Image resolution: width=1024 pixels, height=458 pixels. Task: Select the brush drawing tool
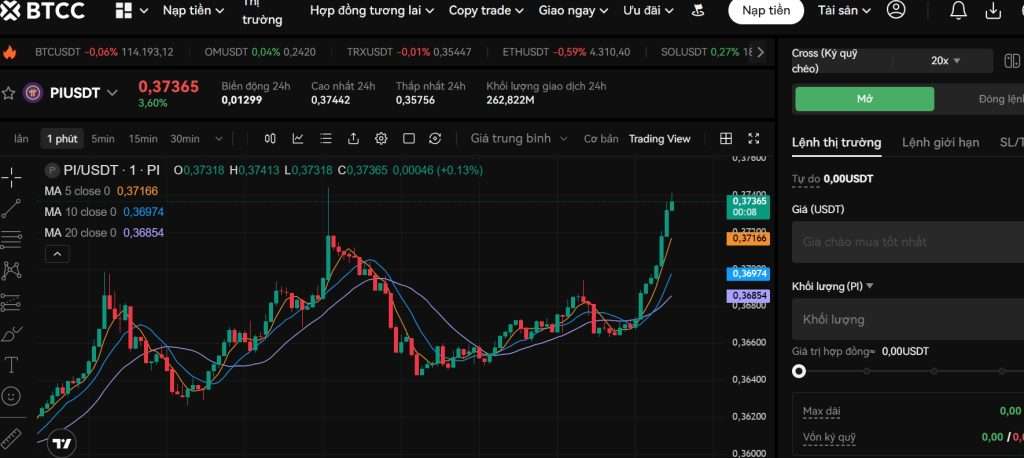(x=11, y=334)
